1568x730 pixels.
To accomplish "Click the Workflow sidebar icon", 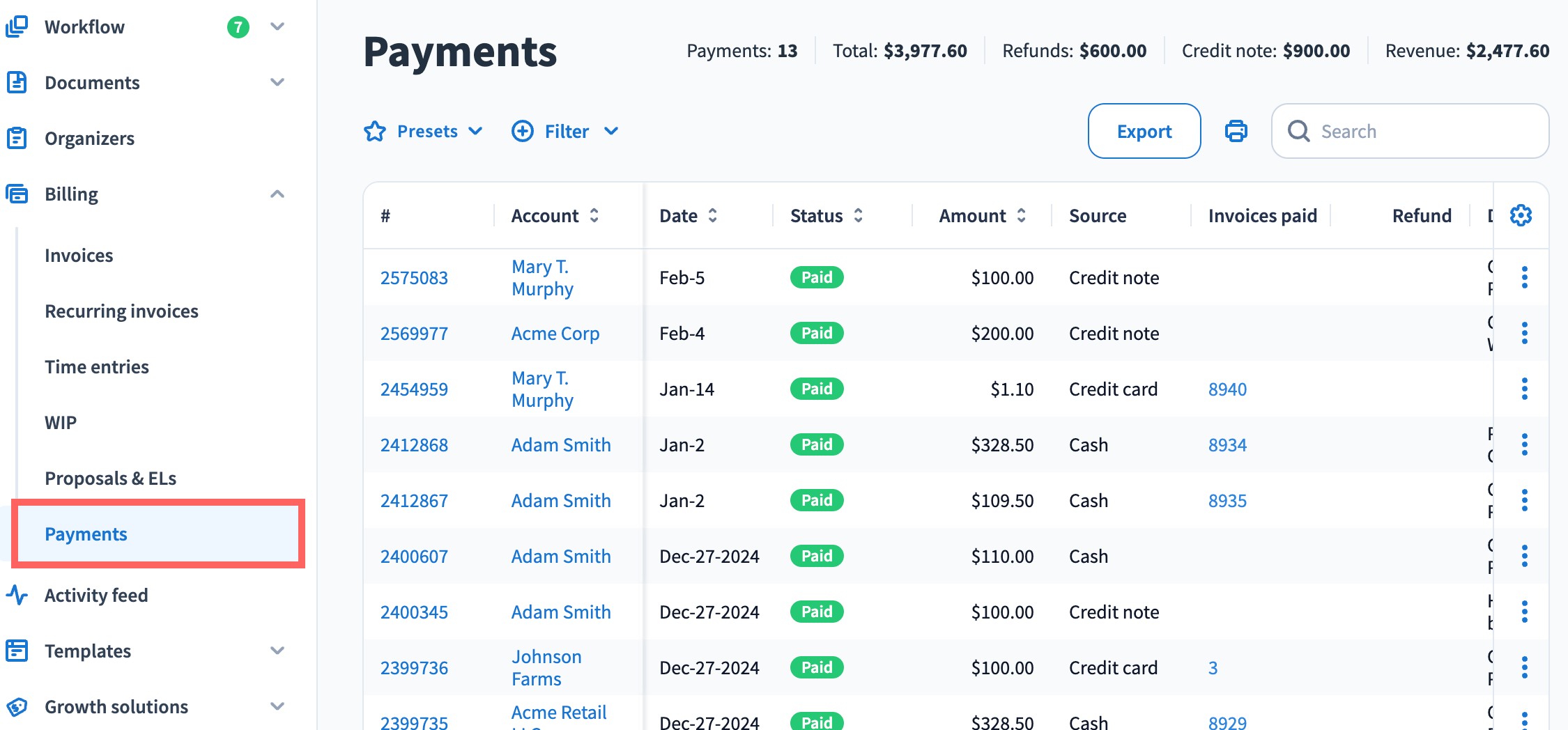I will coord(17,26).
